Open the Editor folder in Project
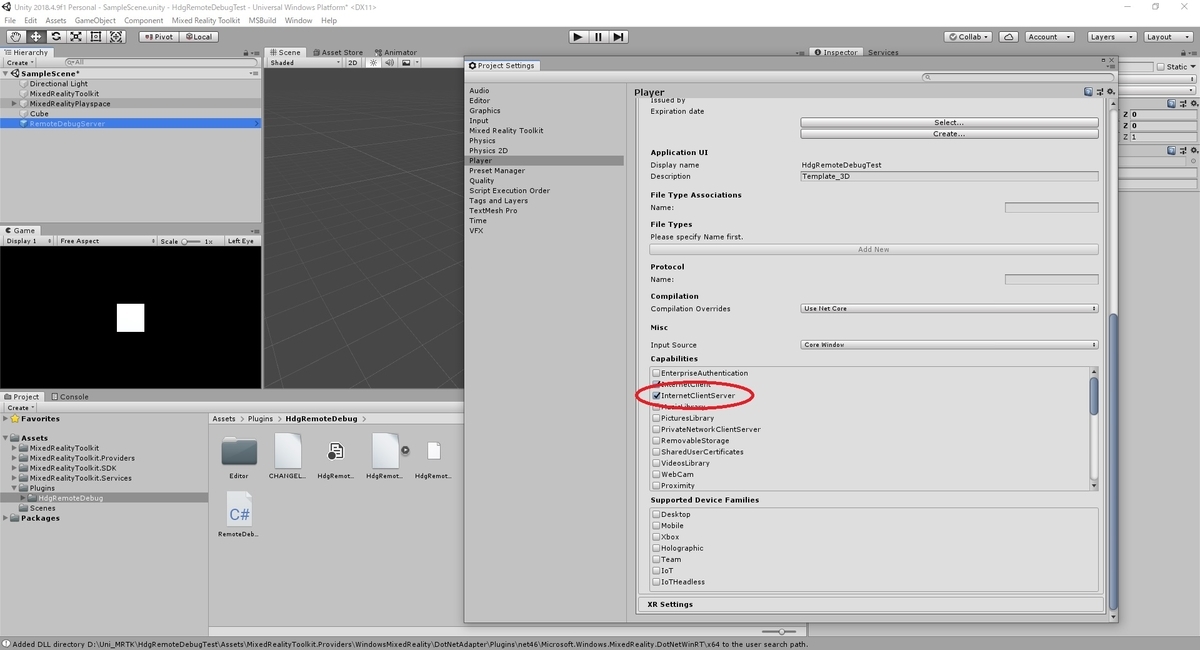The height and width of the screenshot is (650, 1200). (x=239, y=452)
